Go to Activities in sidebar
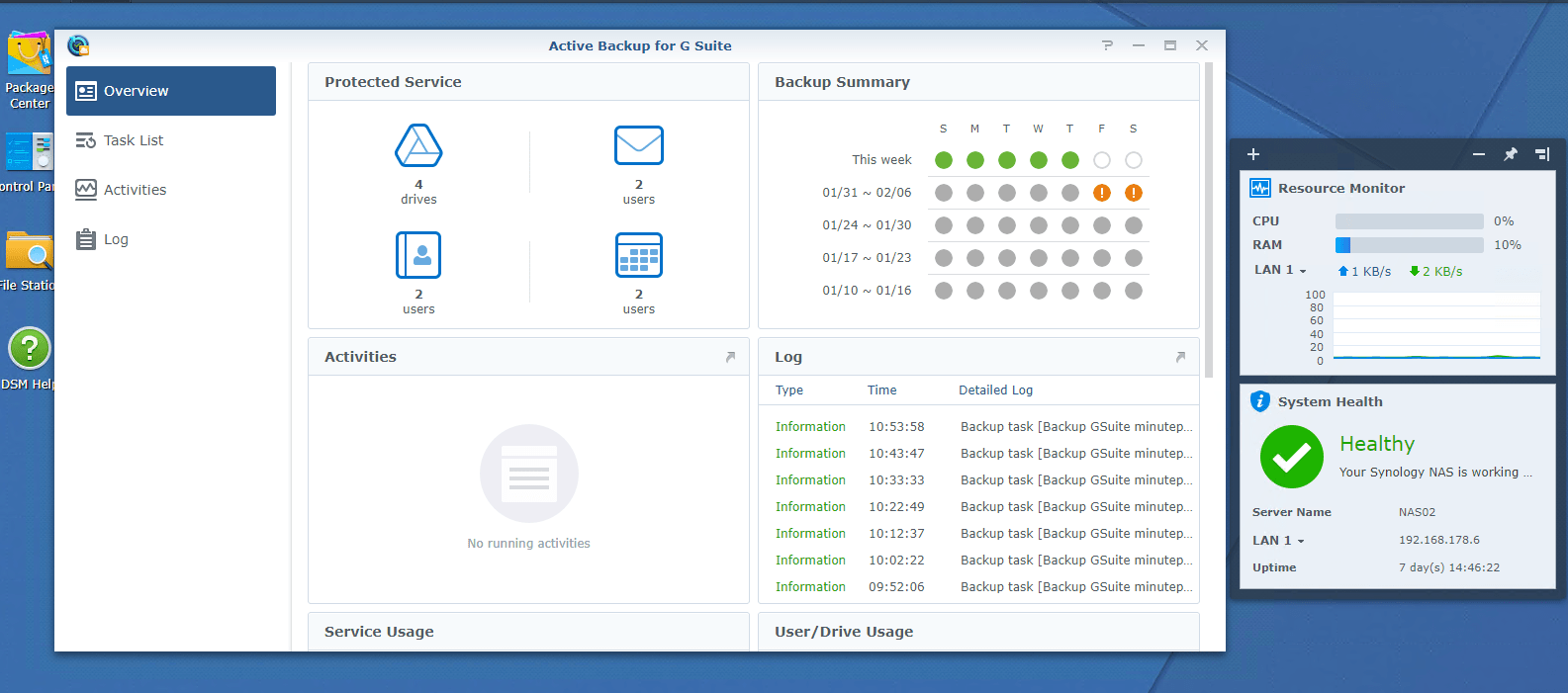 (171, 190)
